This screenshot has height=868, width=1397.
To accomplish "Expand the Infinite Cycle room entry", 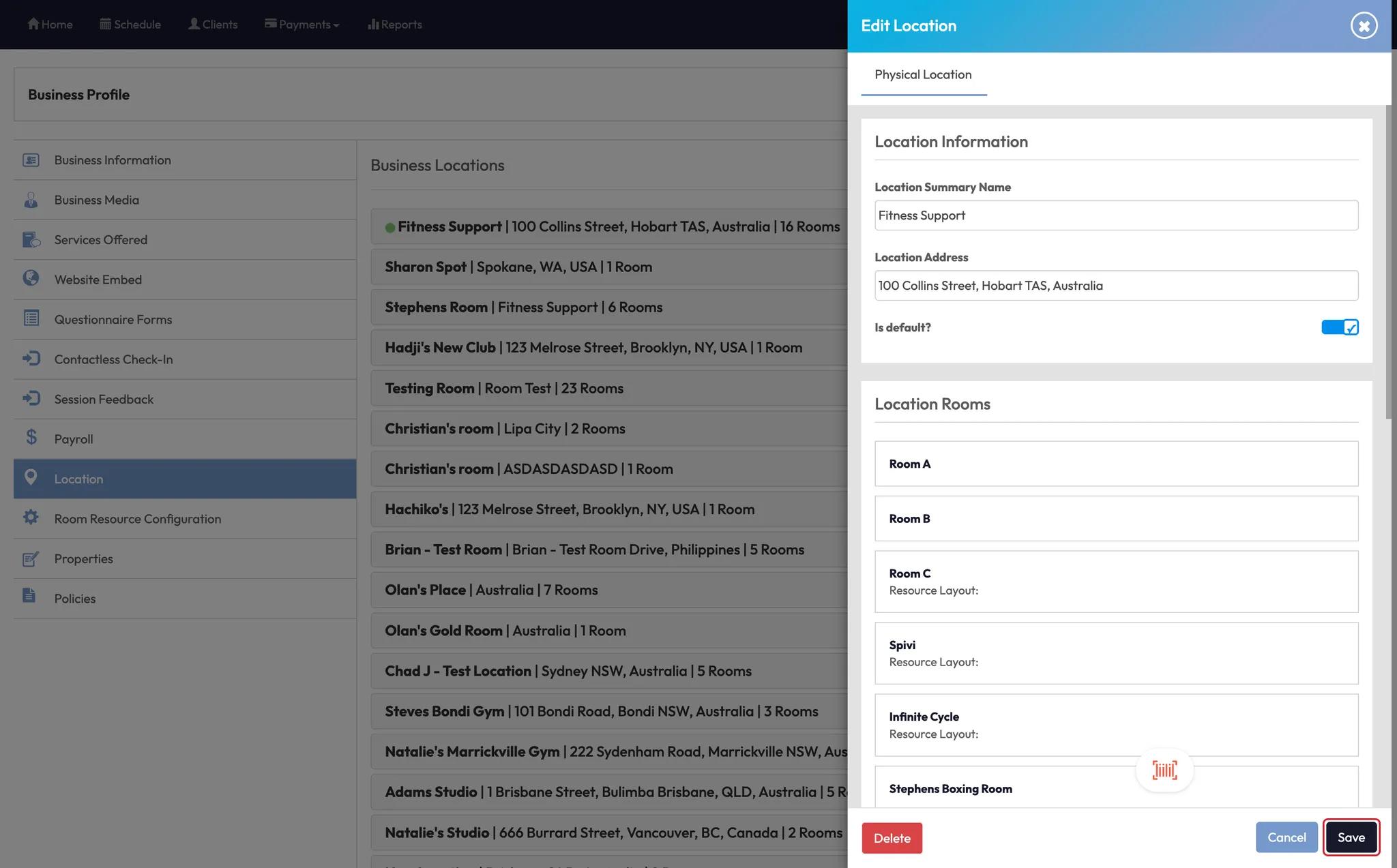I will (1116, 725).
